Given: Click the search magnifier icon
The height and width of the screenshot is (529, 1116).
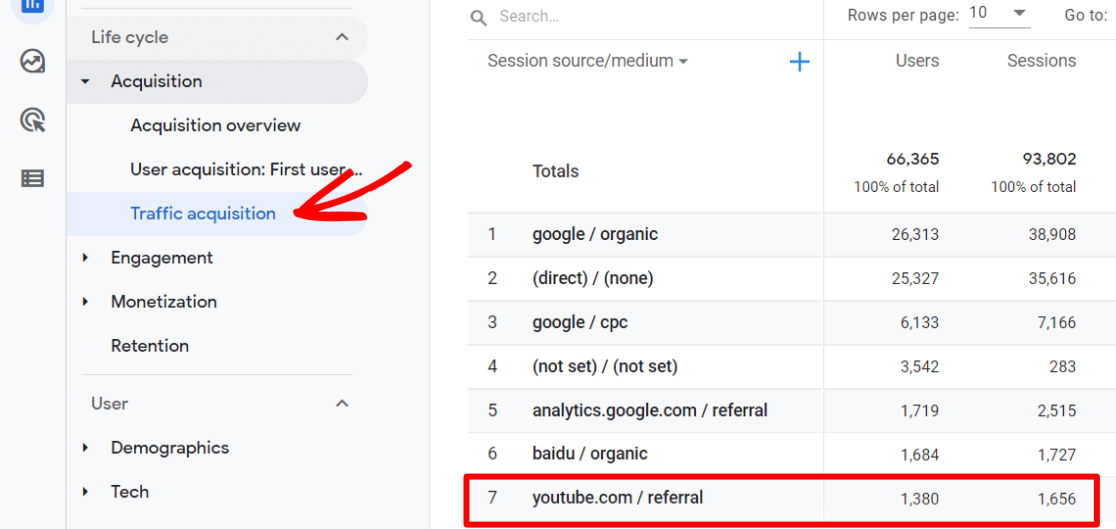Looking at the screenshot, I should point(478,17).
